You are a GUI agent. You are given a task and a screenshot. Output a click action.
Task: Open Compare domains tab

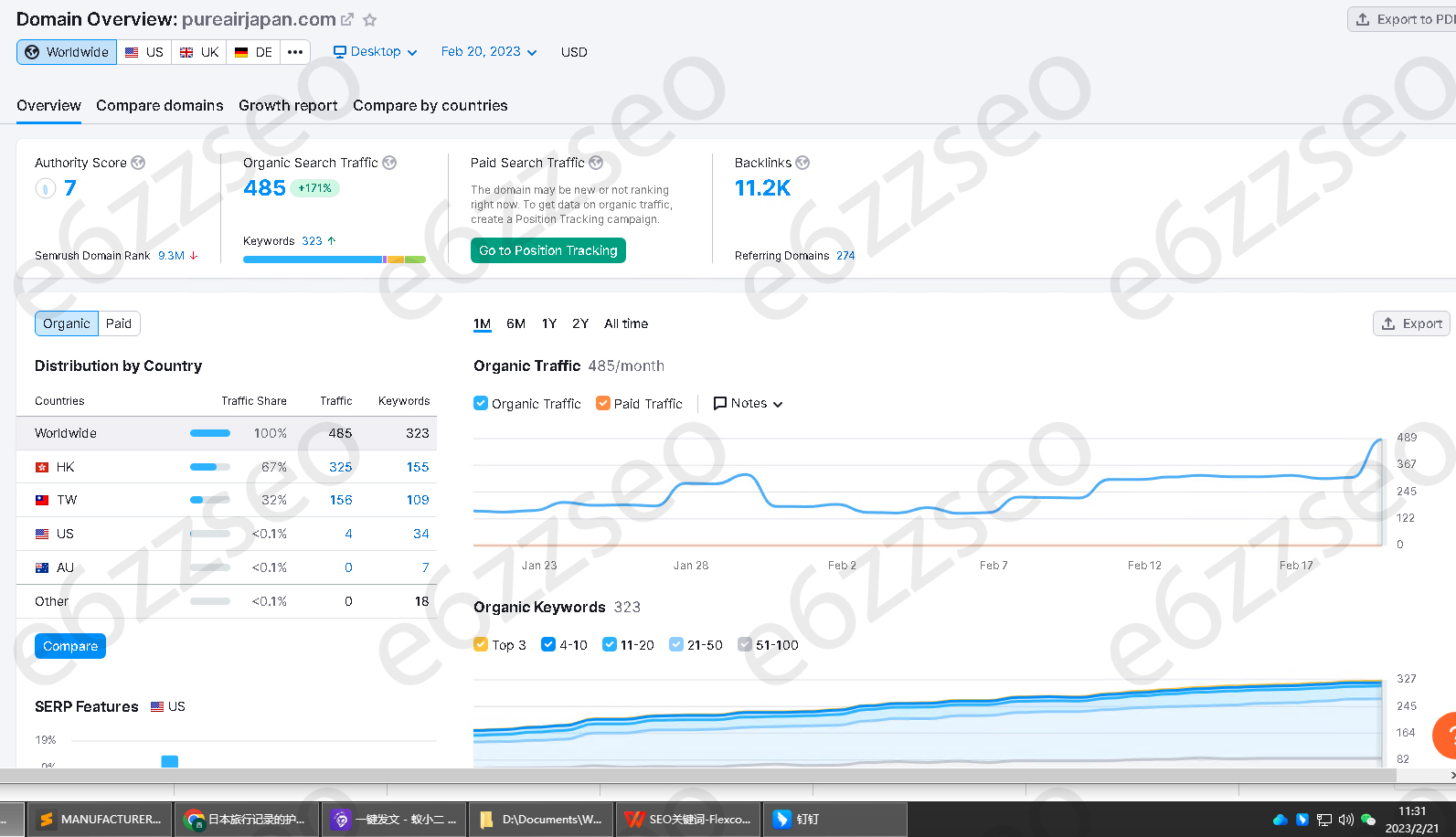pos(160,106)
